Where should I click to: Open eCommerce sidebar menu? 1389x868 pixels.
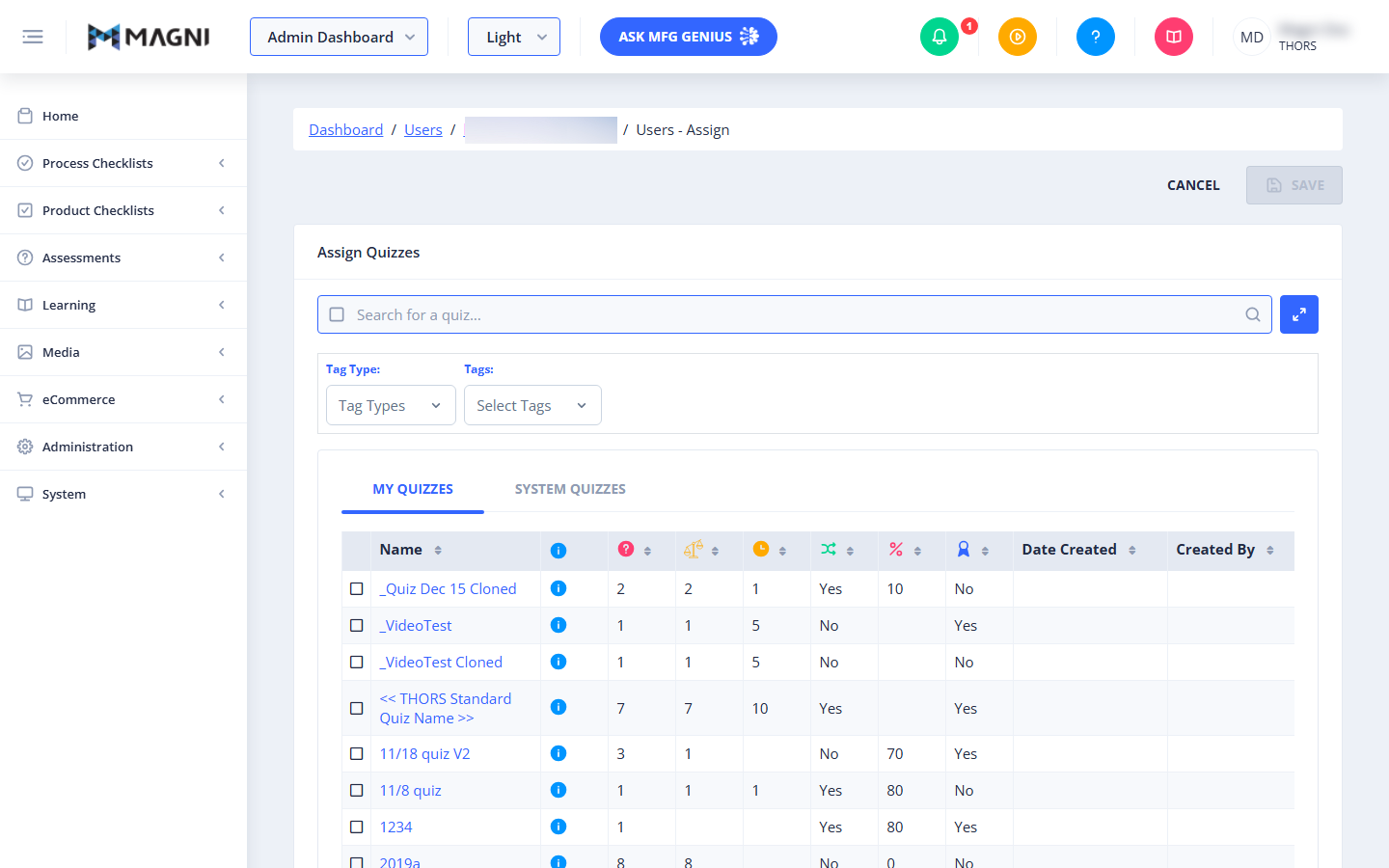click(123, 399)
